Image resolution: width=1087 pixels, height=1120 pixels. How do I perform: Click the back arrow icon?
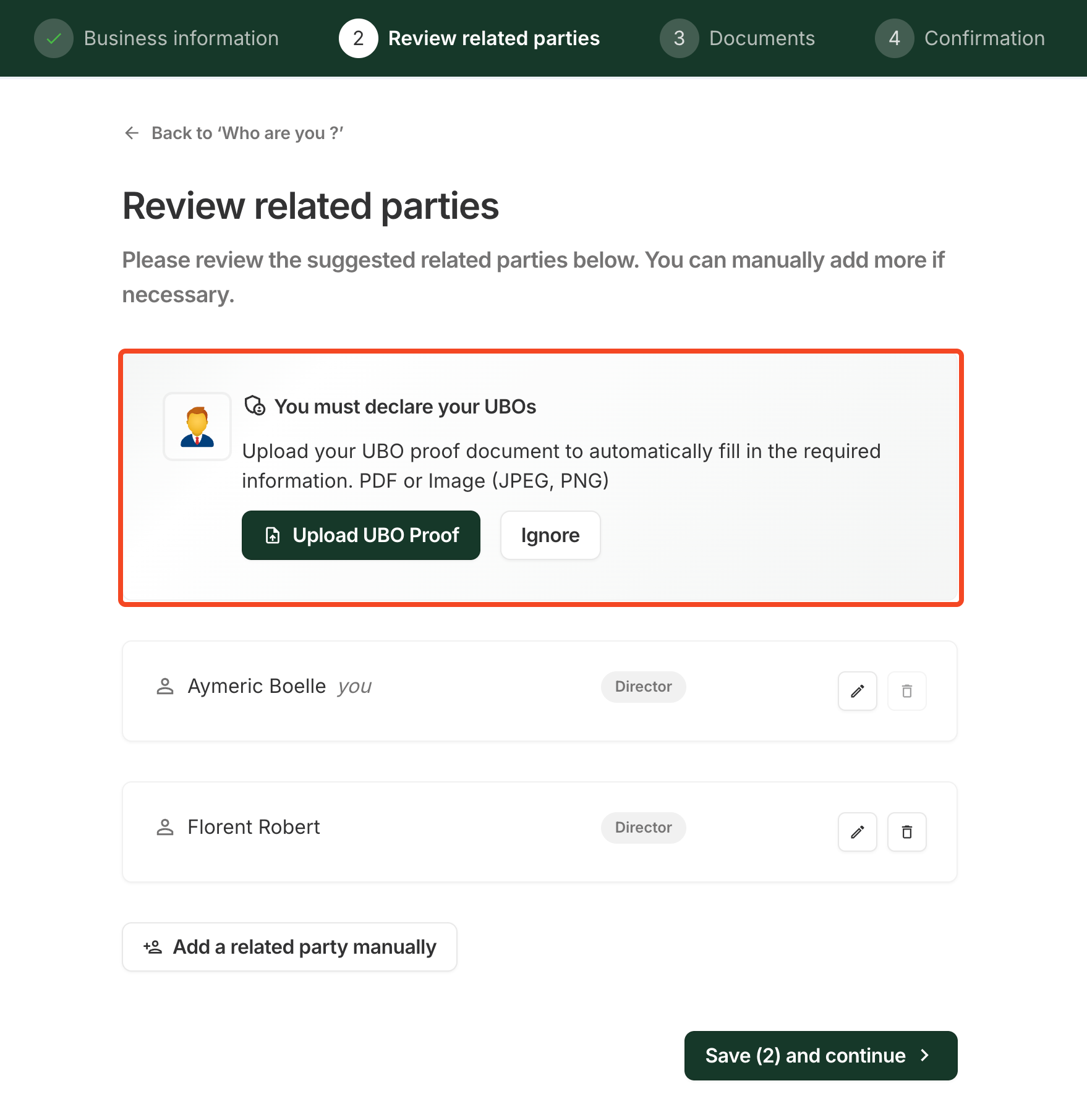pyautogui.click(x=132, y=133)
